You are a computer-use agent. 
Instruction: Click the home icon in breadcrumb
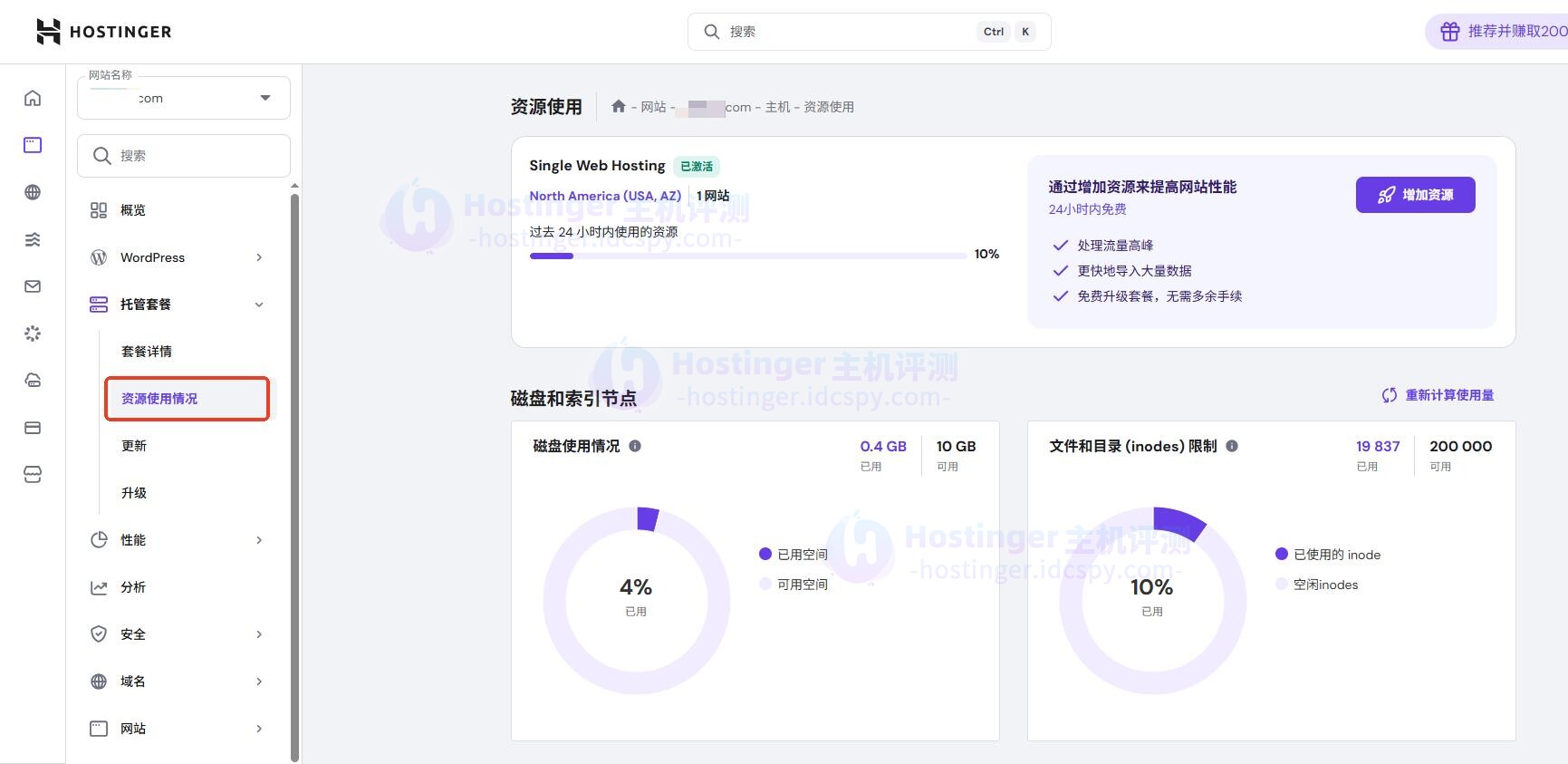pos(619,107)
